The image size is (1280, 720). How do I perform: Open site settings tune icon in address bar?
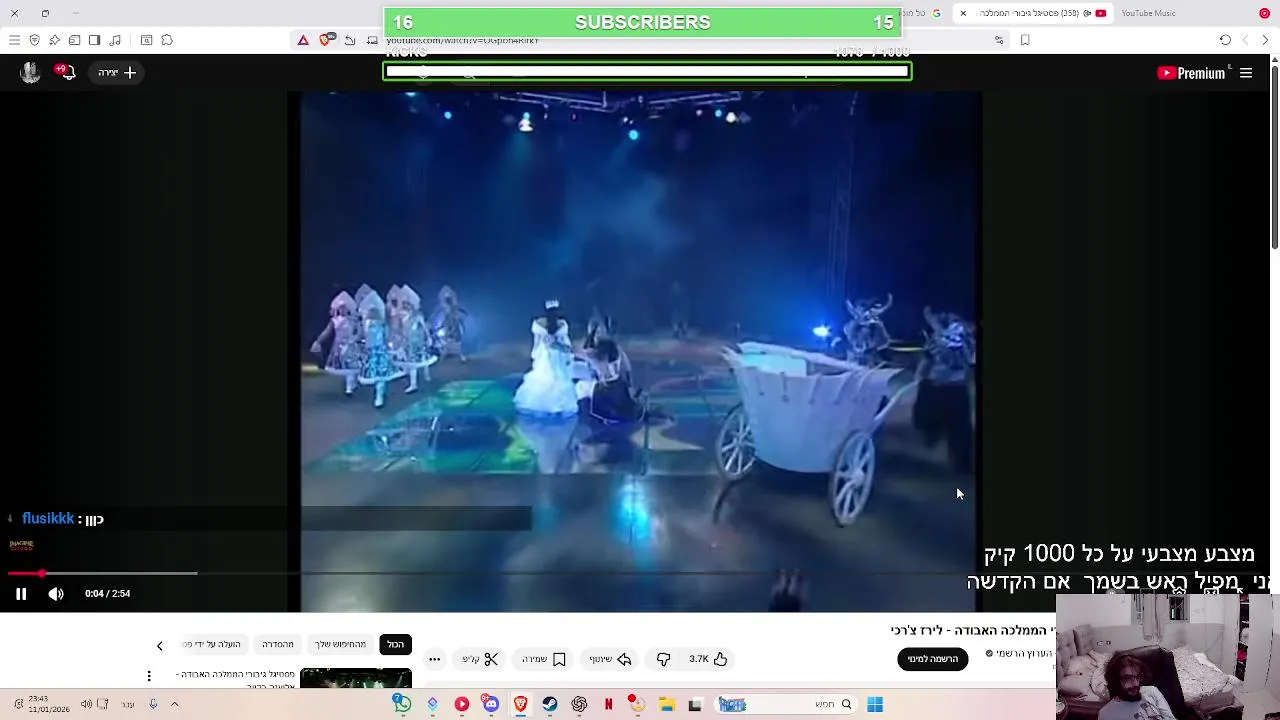pyautogui.click(x=999, y=40)
